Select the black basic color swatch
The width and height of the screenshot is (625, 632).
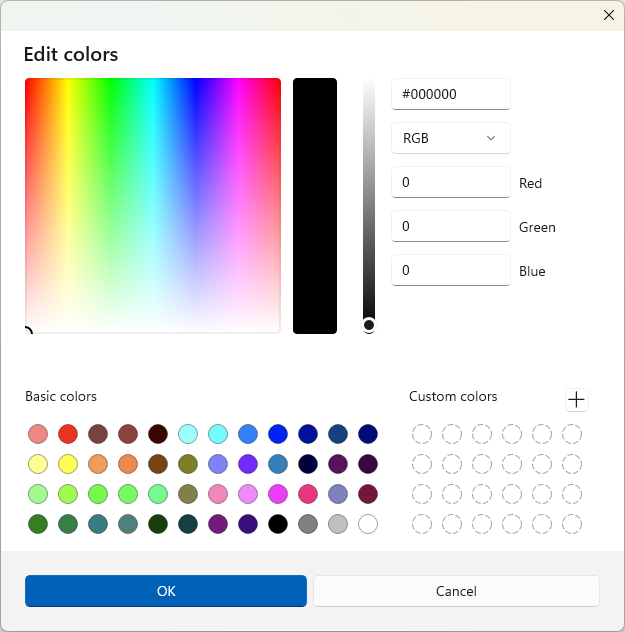[278, 524]
